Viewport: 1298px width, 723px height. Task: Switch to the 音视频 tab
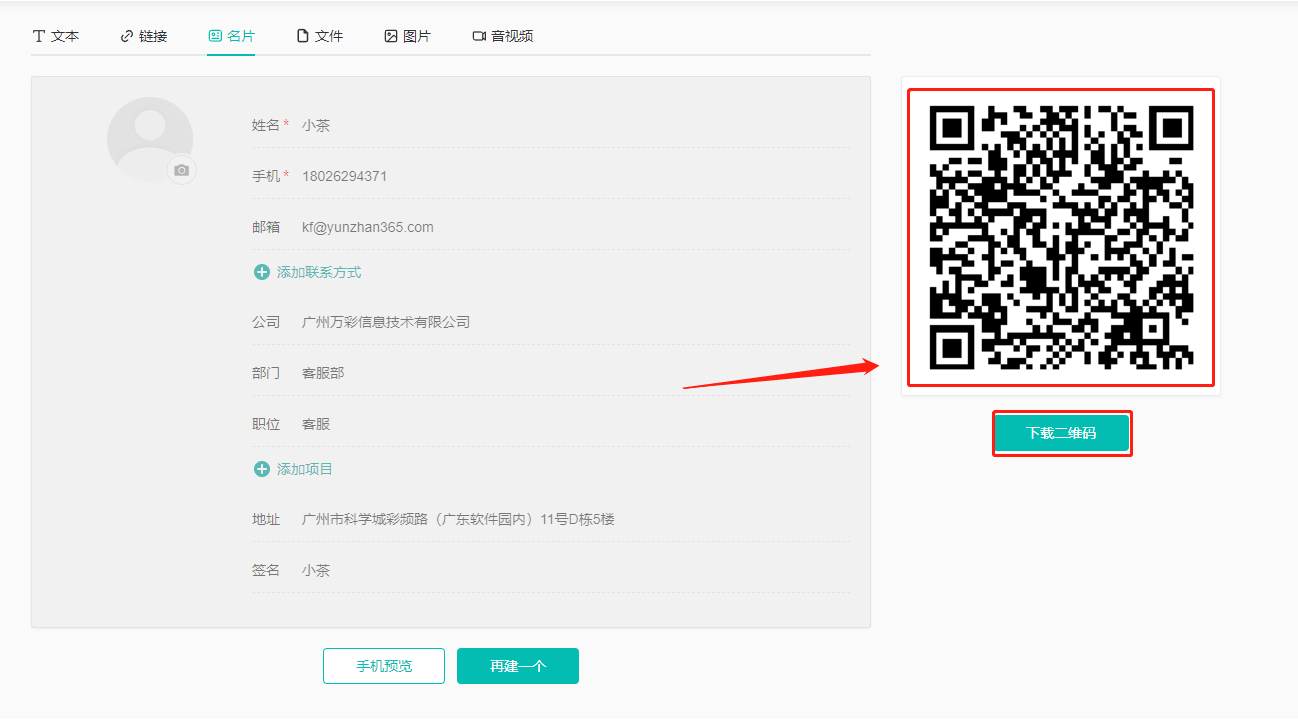[x=502, y=36]
